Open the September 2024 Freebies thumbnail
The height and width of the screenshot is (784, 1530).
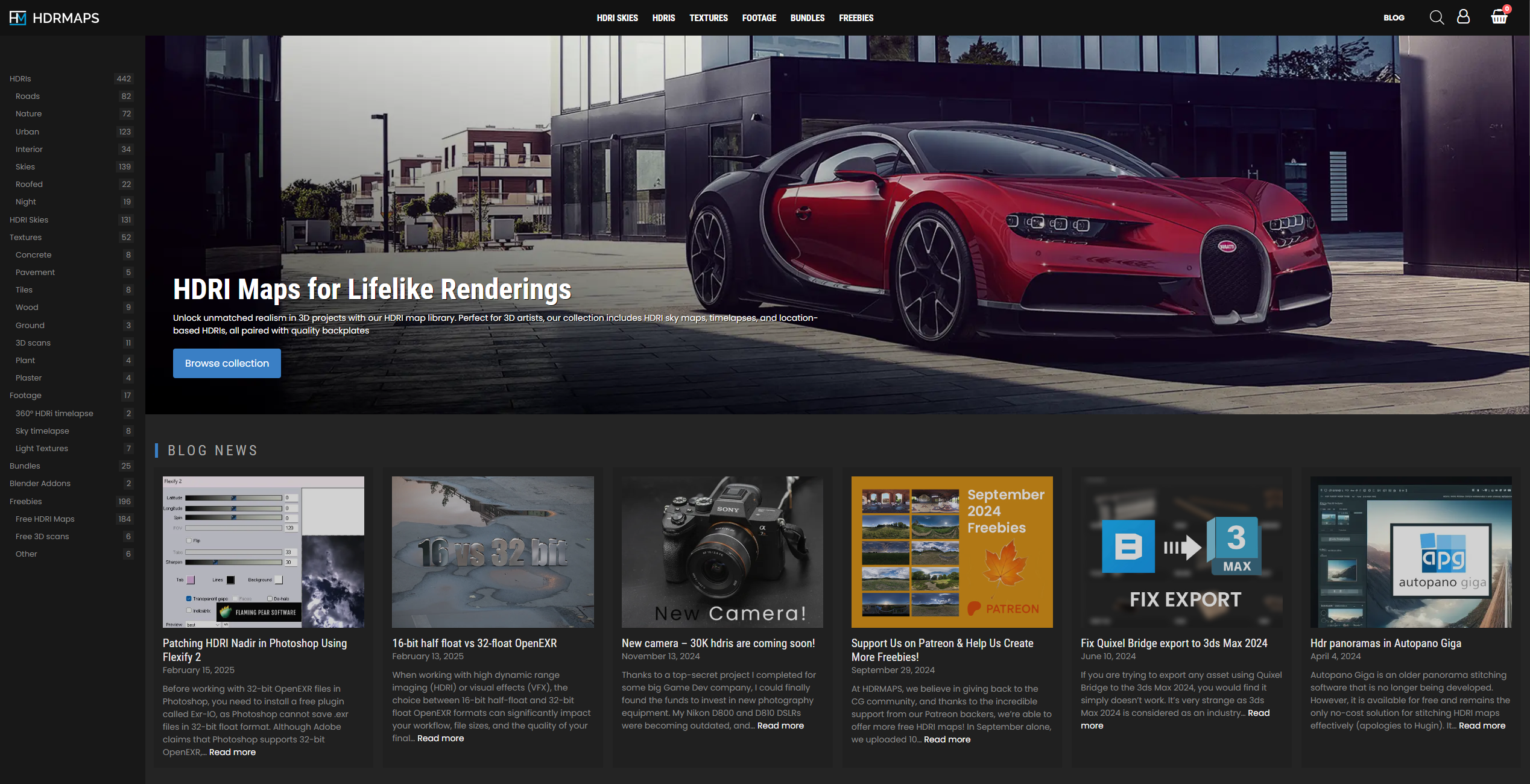coord(952,552)
